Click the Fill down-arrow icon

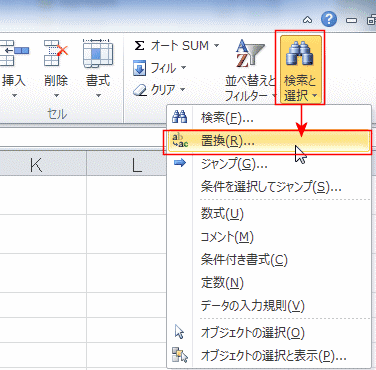tap(139, 68)
